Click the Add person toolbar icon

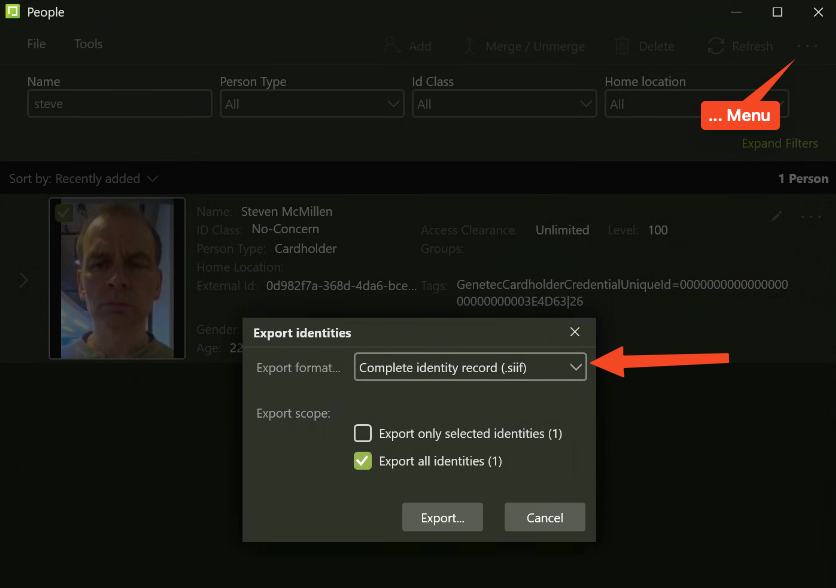point(393,46)
